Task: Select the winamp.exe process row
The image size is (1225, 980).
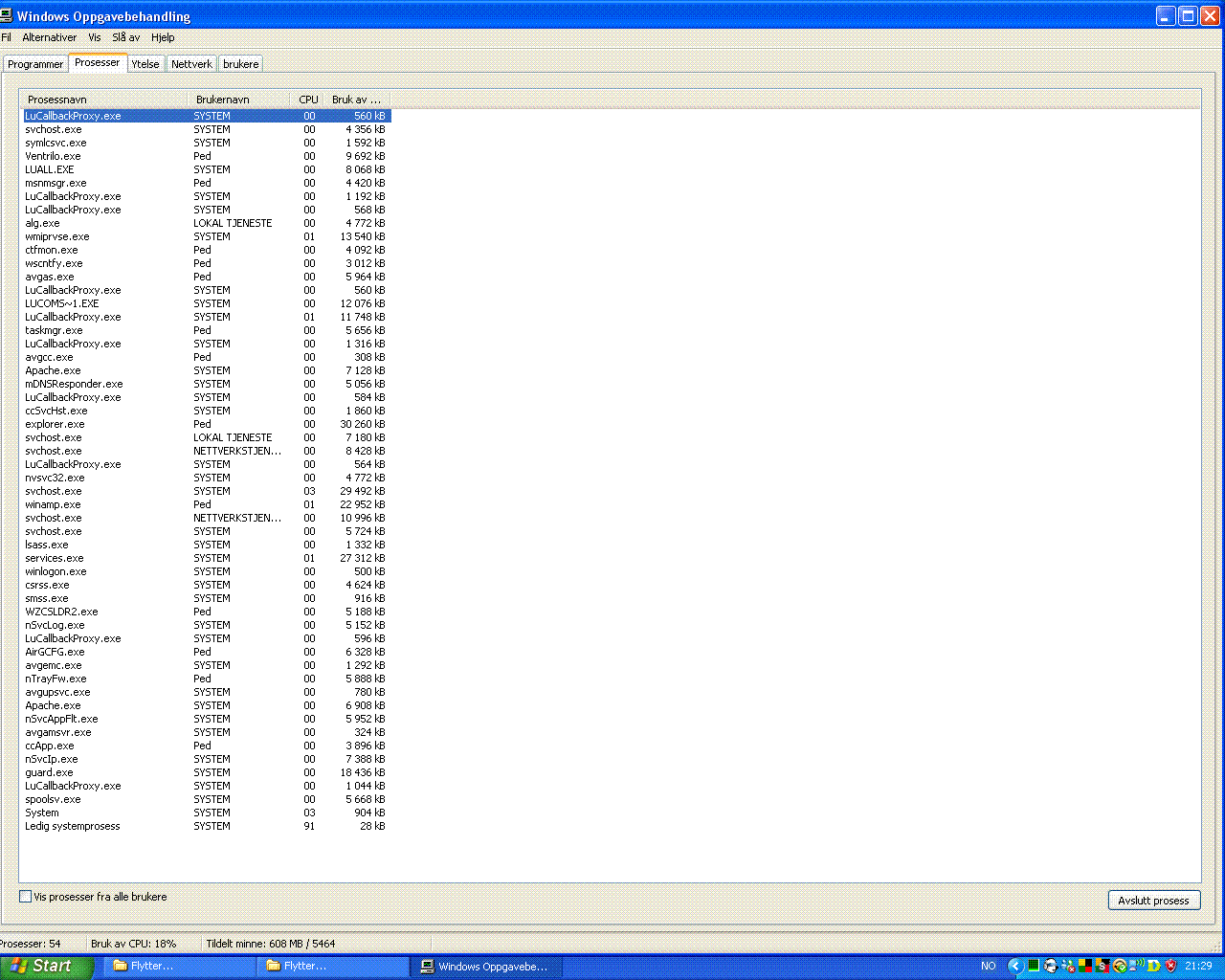Action: 207,504
